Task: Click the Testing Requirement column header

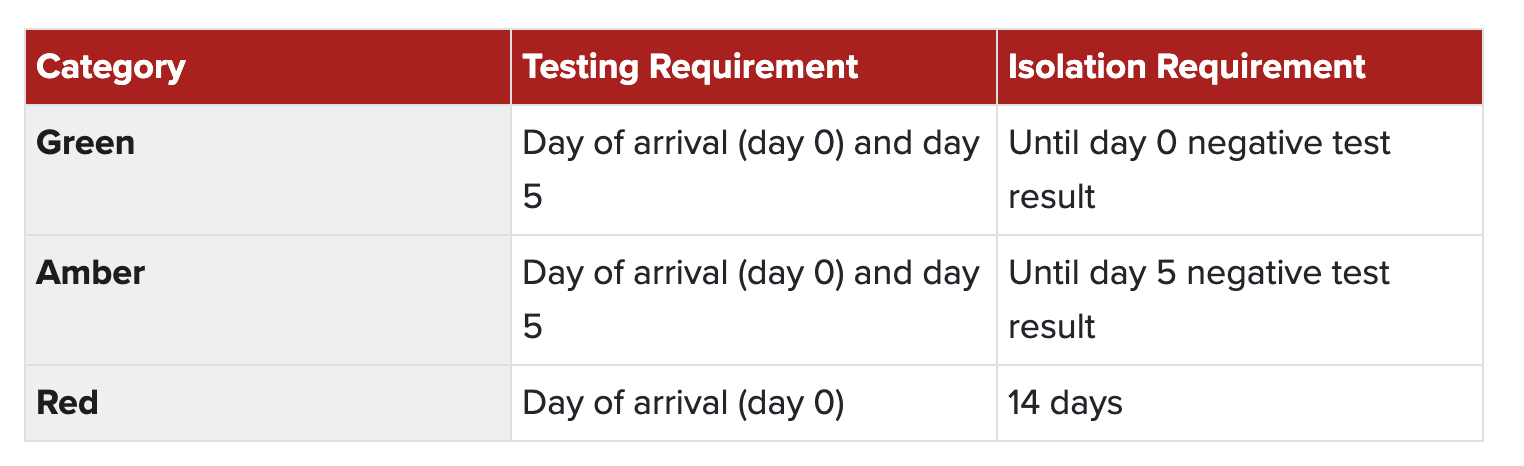Action: [x=754, y=67]
